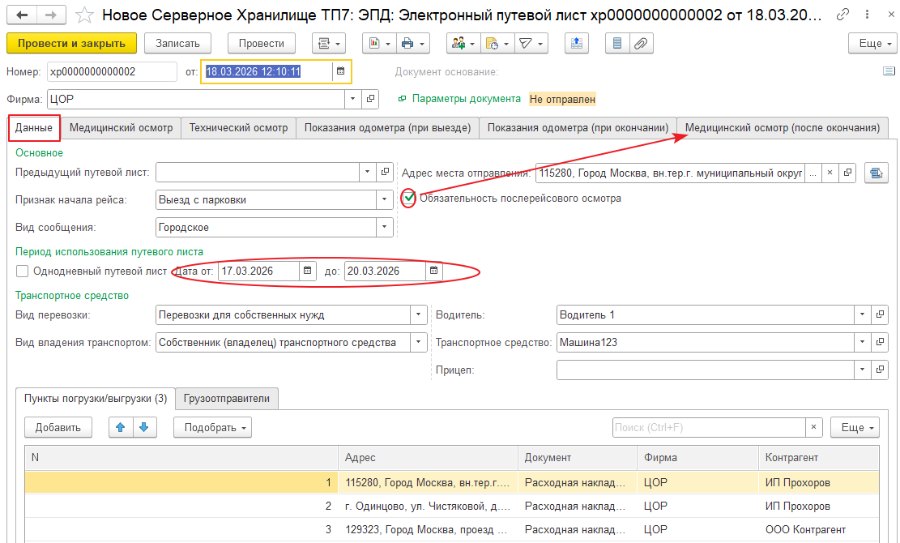This screenshot has height=543, width=900.
Task: Go forward with the right arrow button
Action: 51,15
